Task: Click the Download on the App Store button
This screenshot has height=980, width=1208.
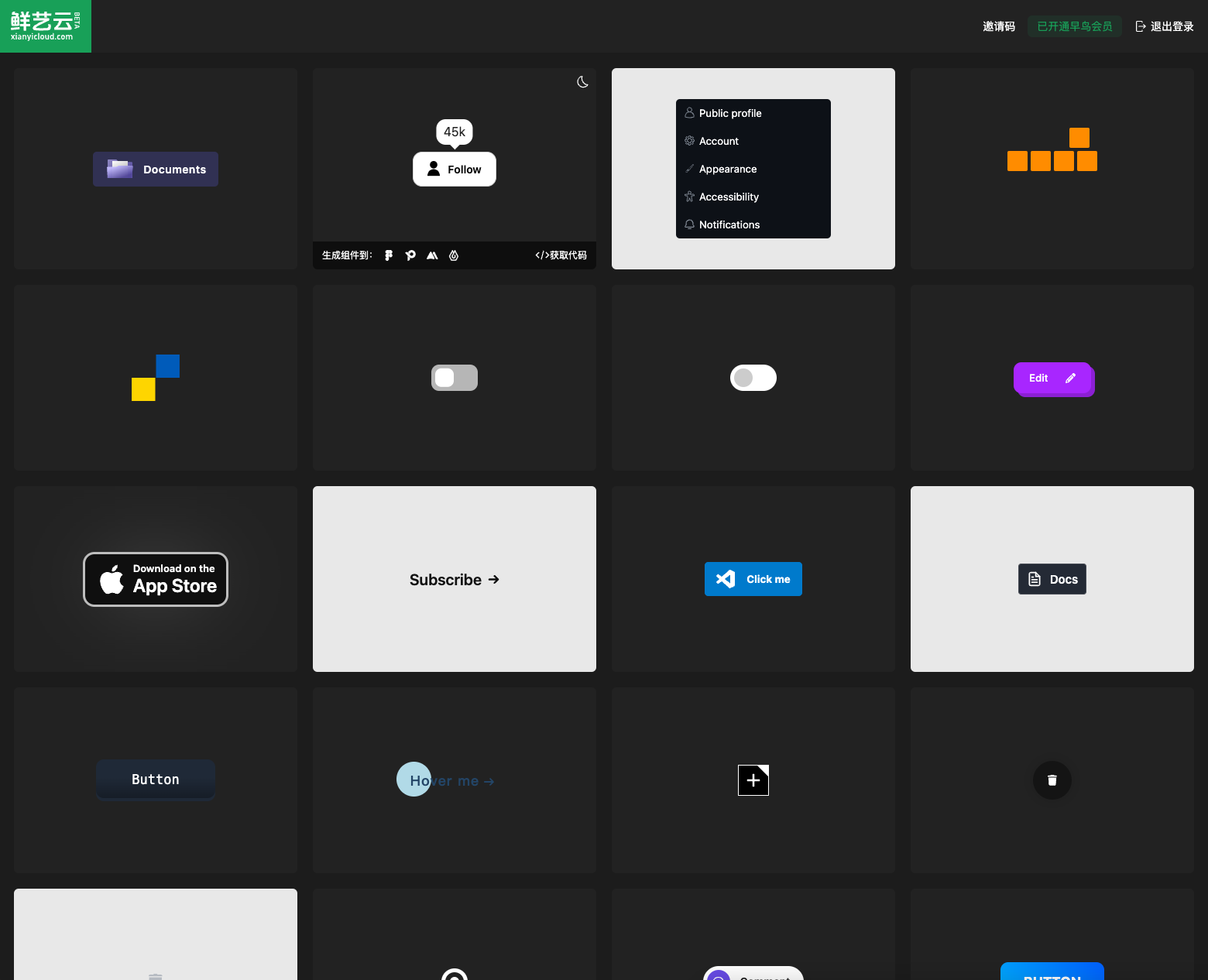Action: point(156,579)
